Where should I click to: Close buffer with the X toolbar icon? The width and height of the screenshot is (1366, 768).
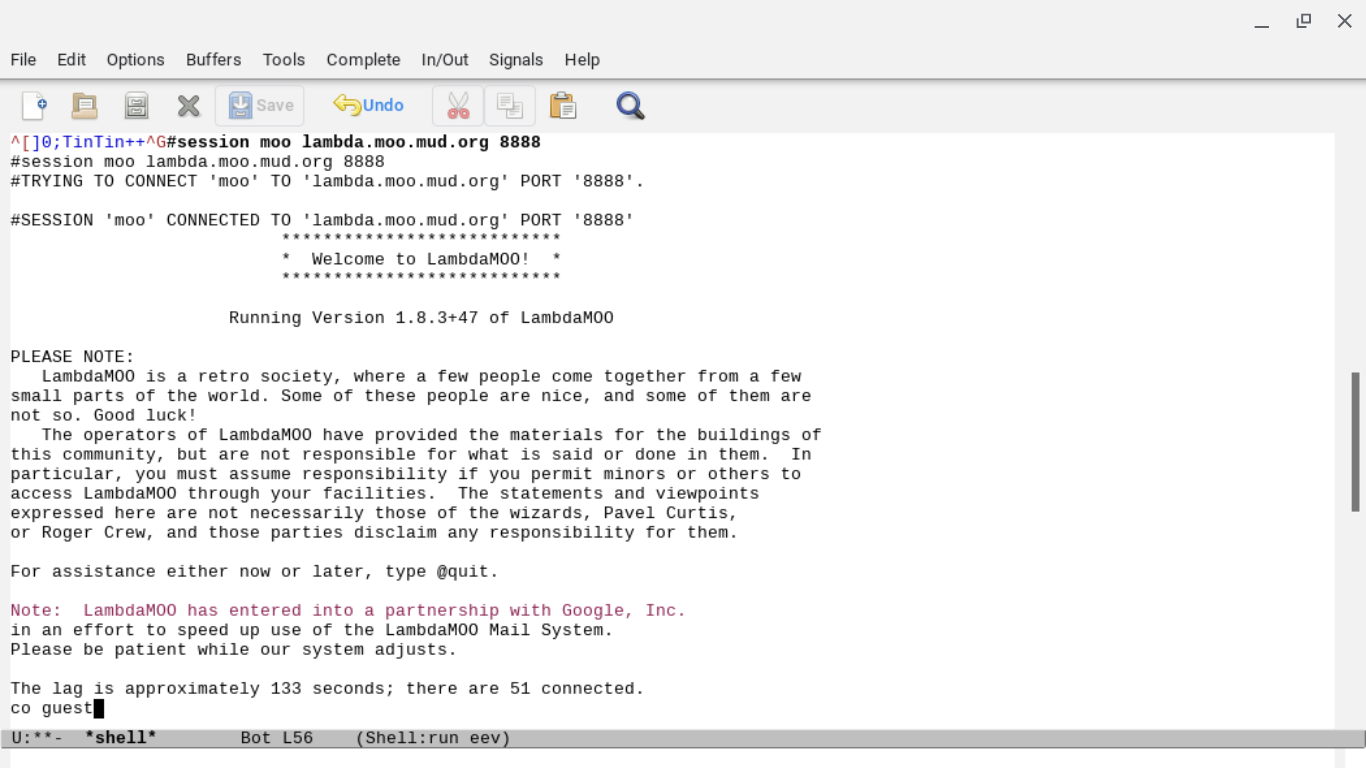188,105
